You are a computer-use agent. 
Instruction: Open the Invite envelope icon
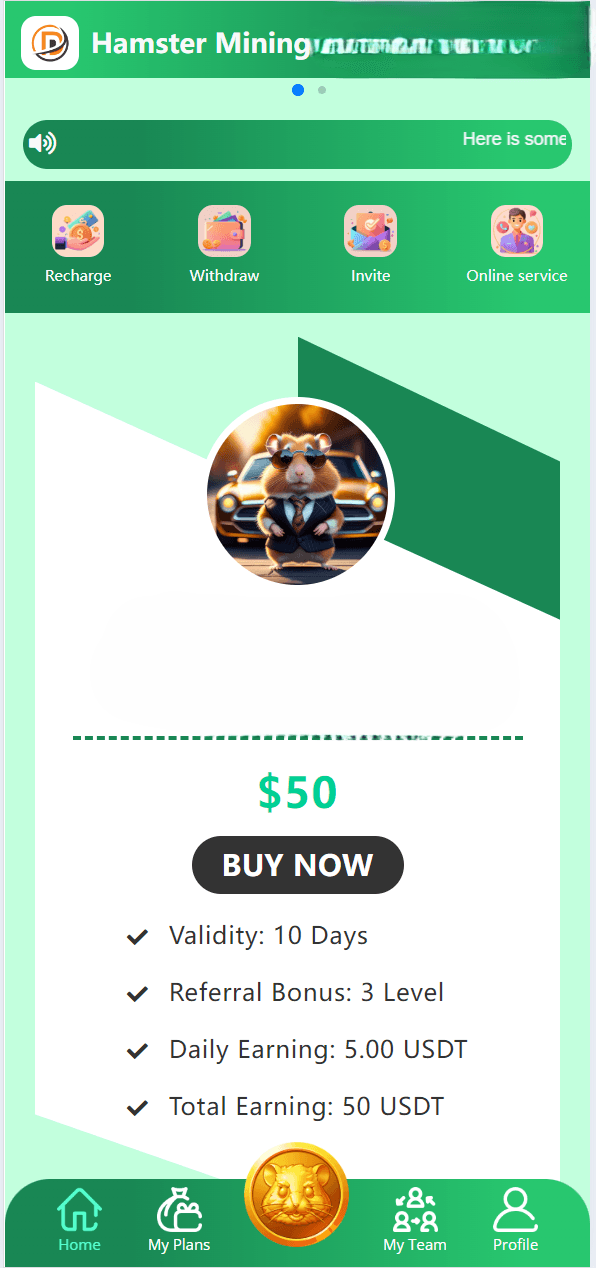click(x=370, y=231)
